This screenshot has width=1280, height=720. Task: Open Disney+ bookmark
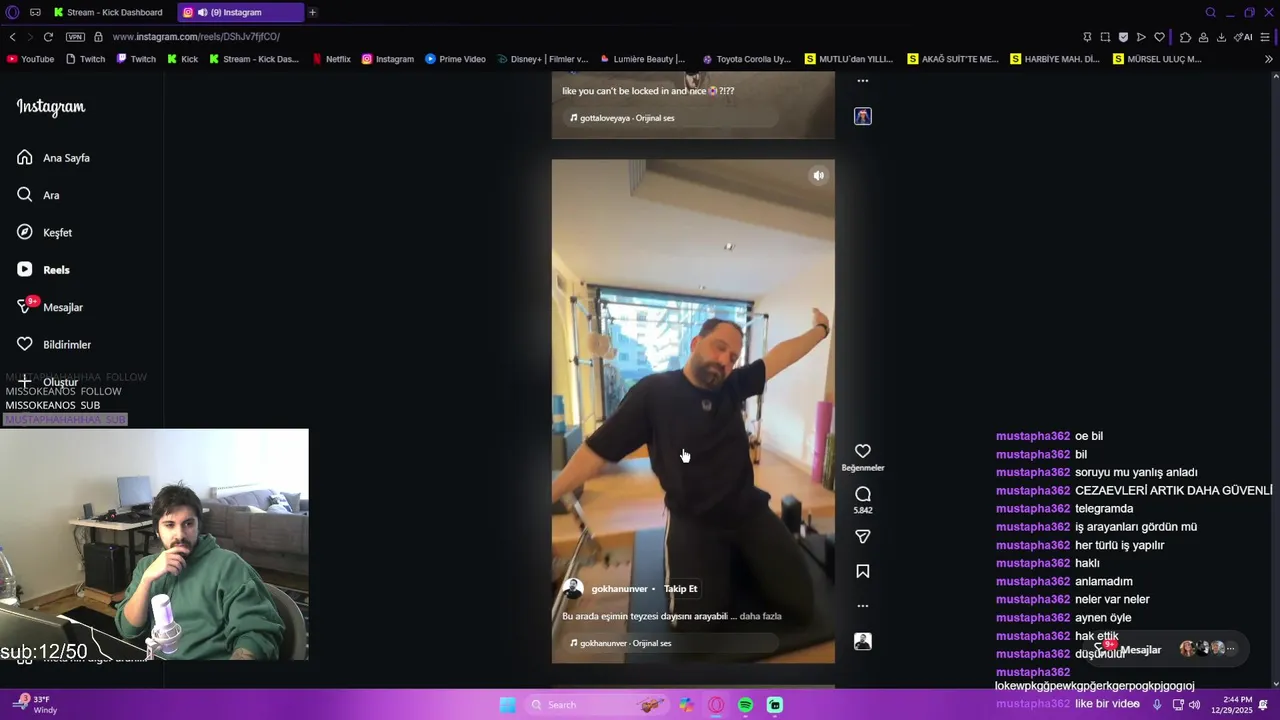(542, 59)
